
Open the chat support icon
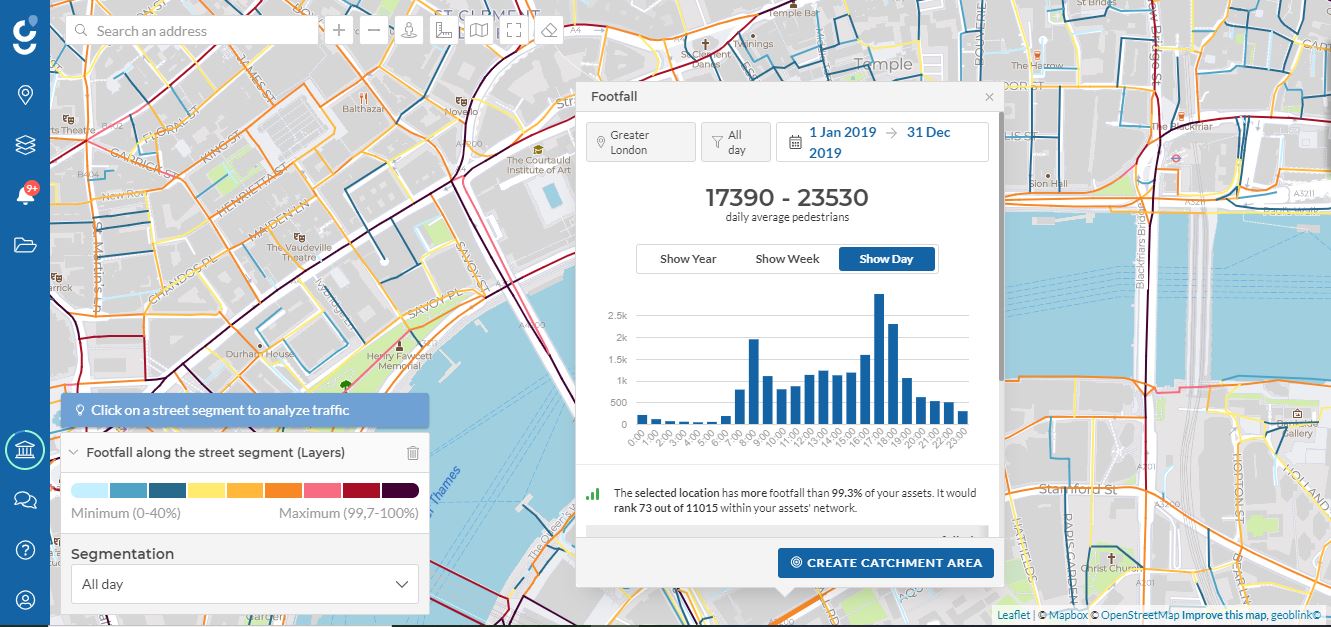(24, 499)
